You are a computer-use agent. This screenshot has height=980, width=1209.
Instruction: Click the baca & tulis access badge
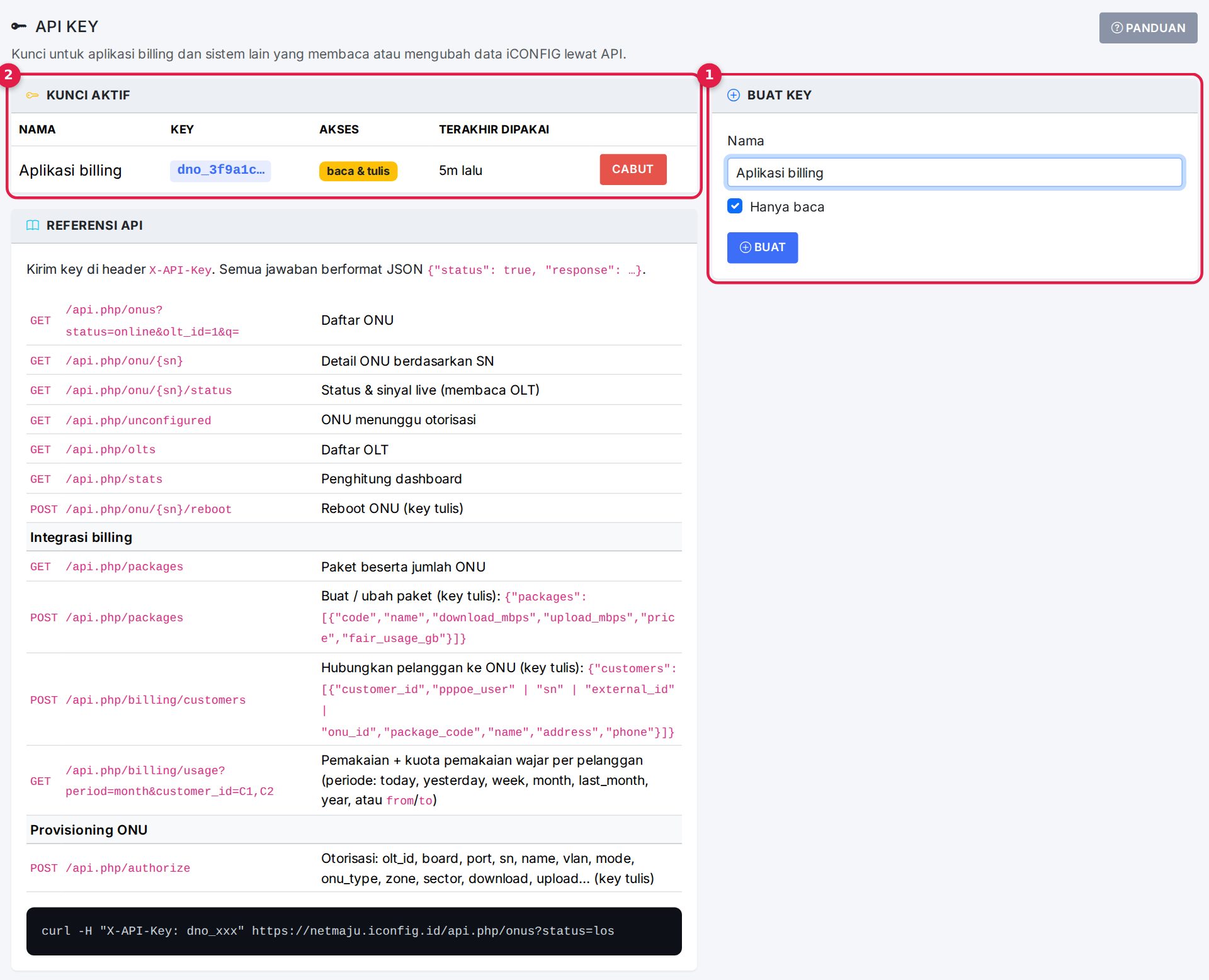358,171
